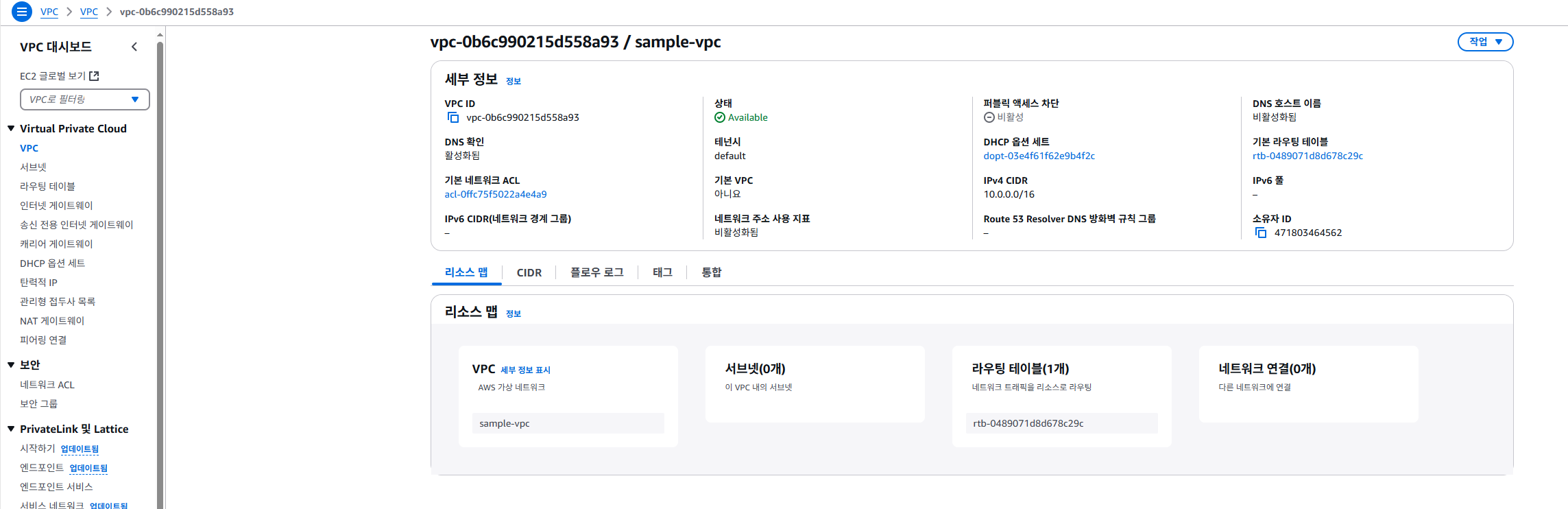Collapse the 보안 sidebar section

click(x=11, y=365)
